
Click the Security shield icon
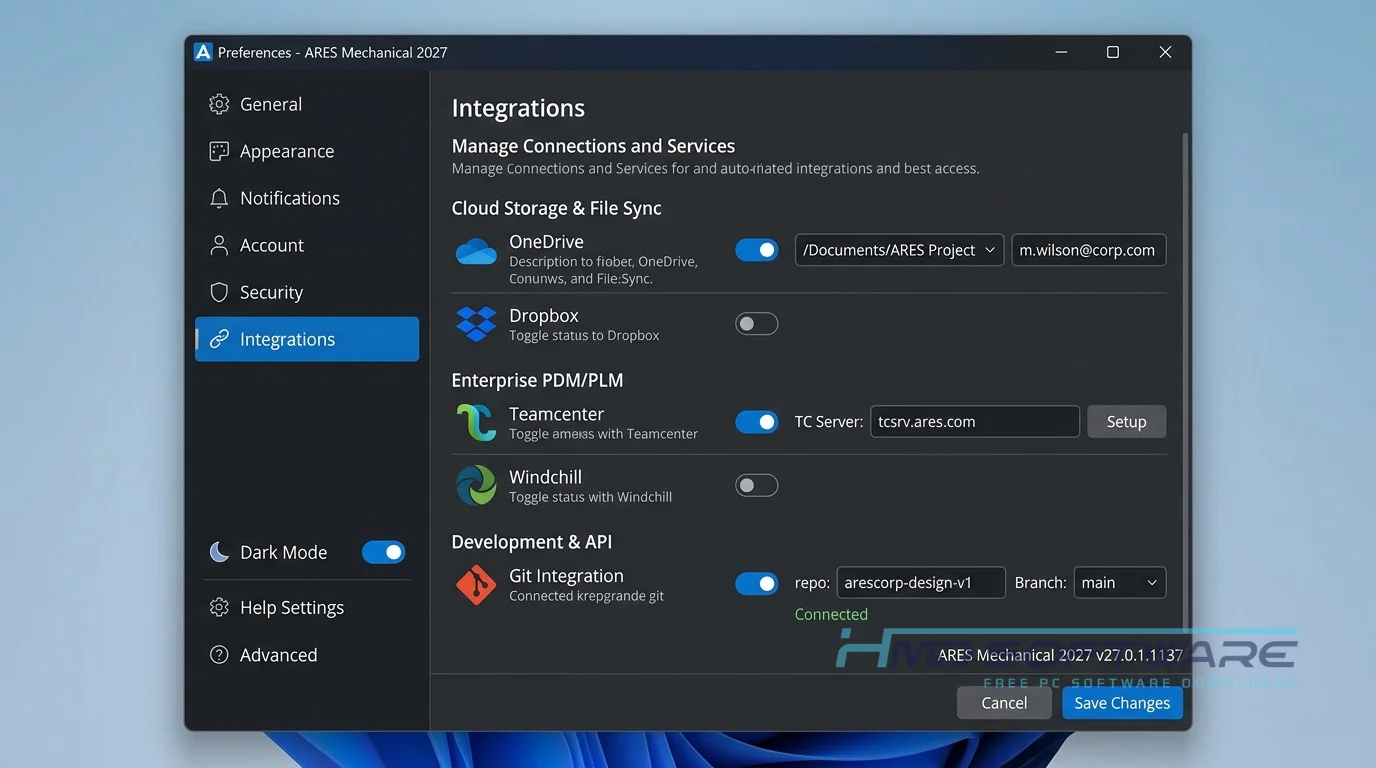[x=219, y=292]
